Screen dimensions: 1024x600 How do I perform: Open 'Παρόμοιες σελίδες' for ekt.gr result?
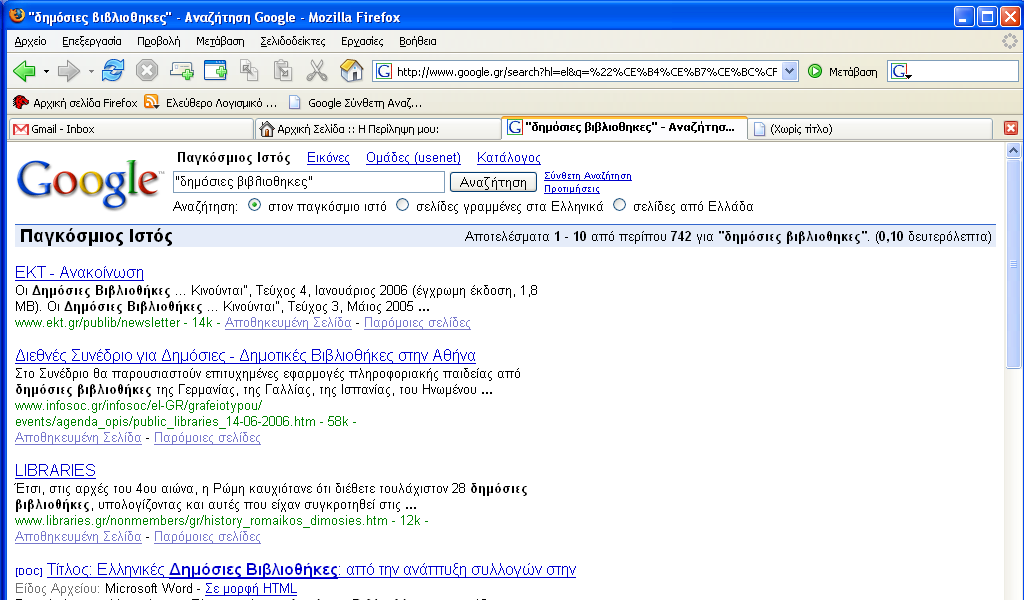tap(417, 323)
